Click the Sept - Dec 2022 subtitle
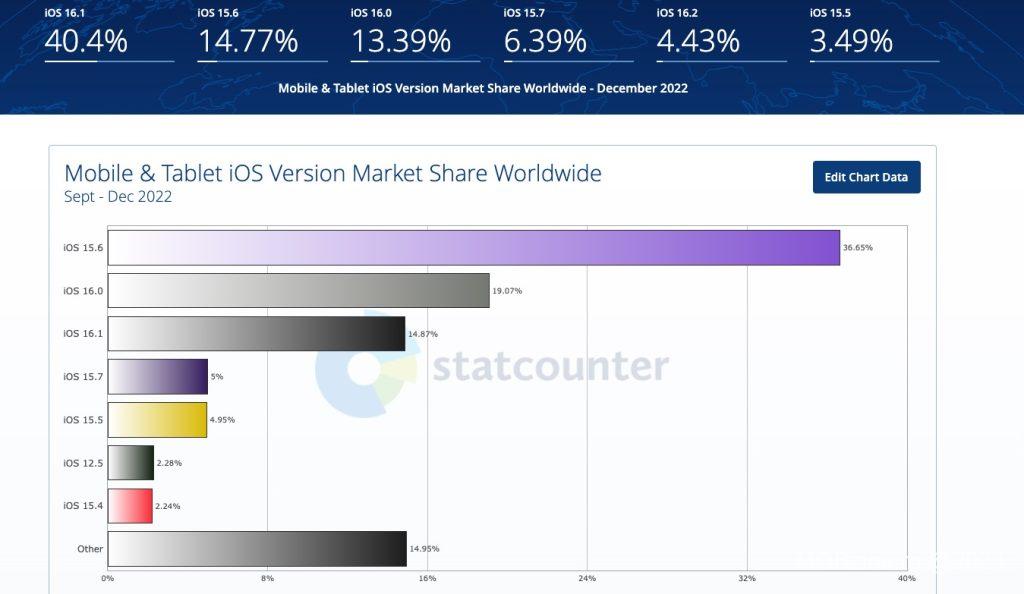This screenshot has width=1024, height=594. 118,197
